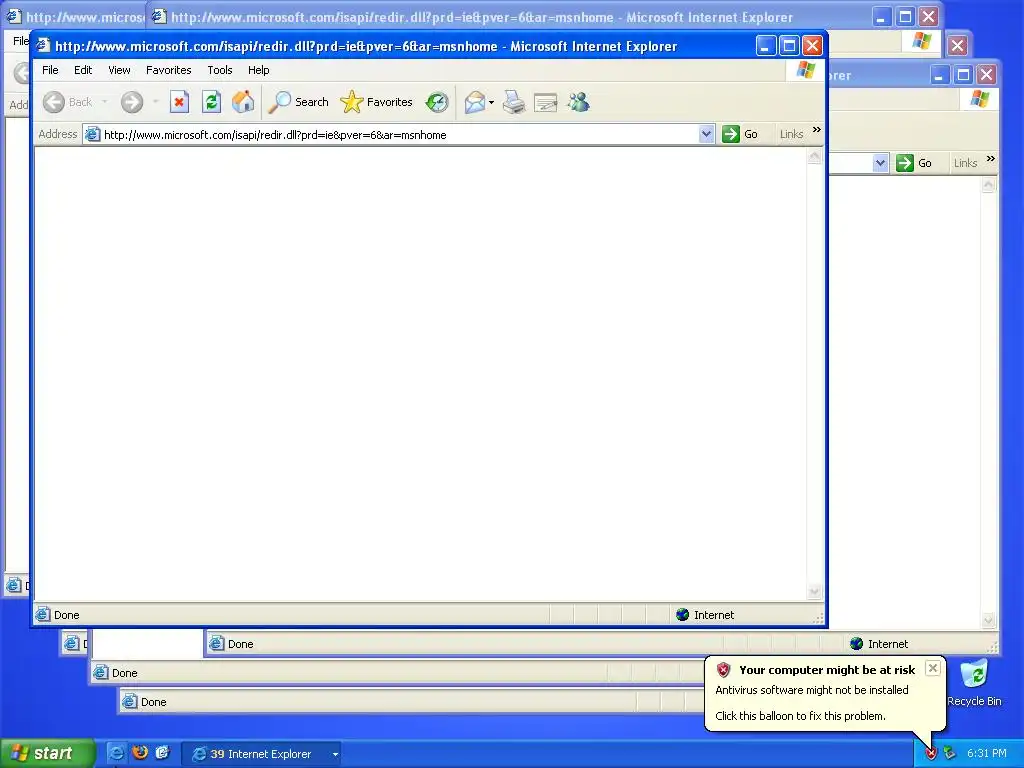The width and height of the screenshot is (1024, 768).
Task: Click the Windows flag throbber logo
Action: [x=805, y=71]
